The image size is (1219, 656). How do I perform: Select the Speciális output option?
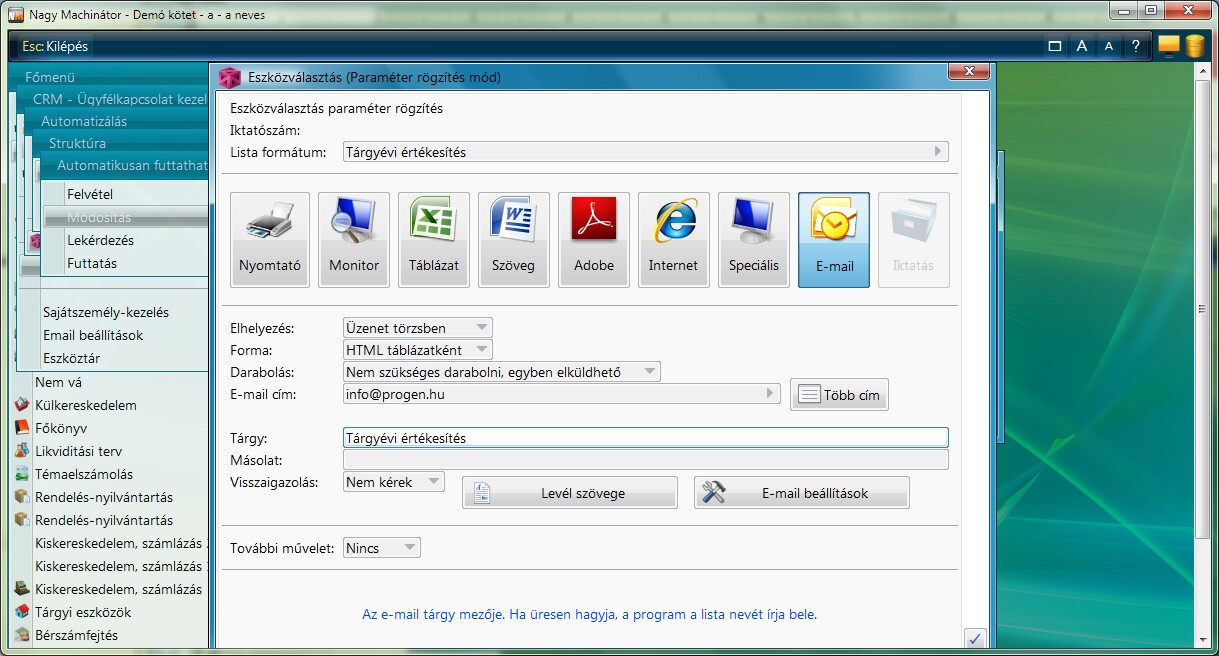(x=754, y=240)
